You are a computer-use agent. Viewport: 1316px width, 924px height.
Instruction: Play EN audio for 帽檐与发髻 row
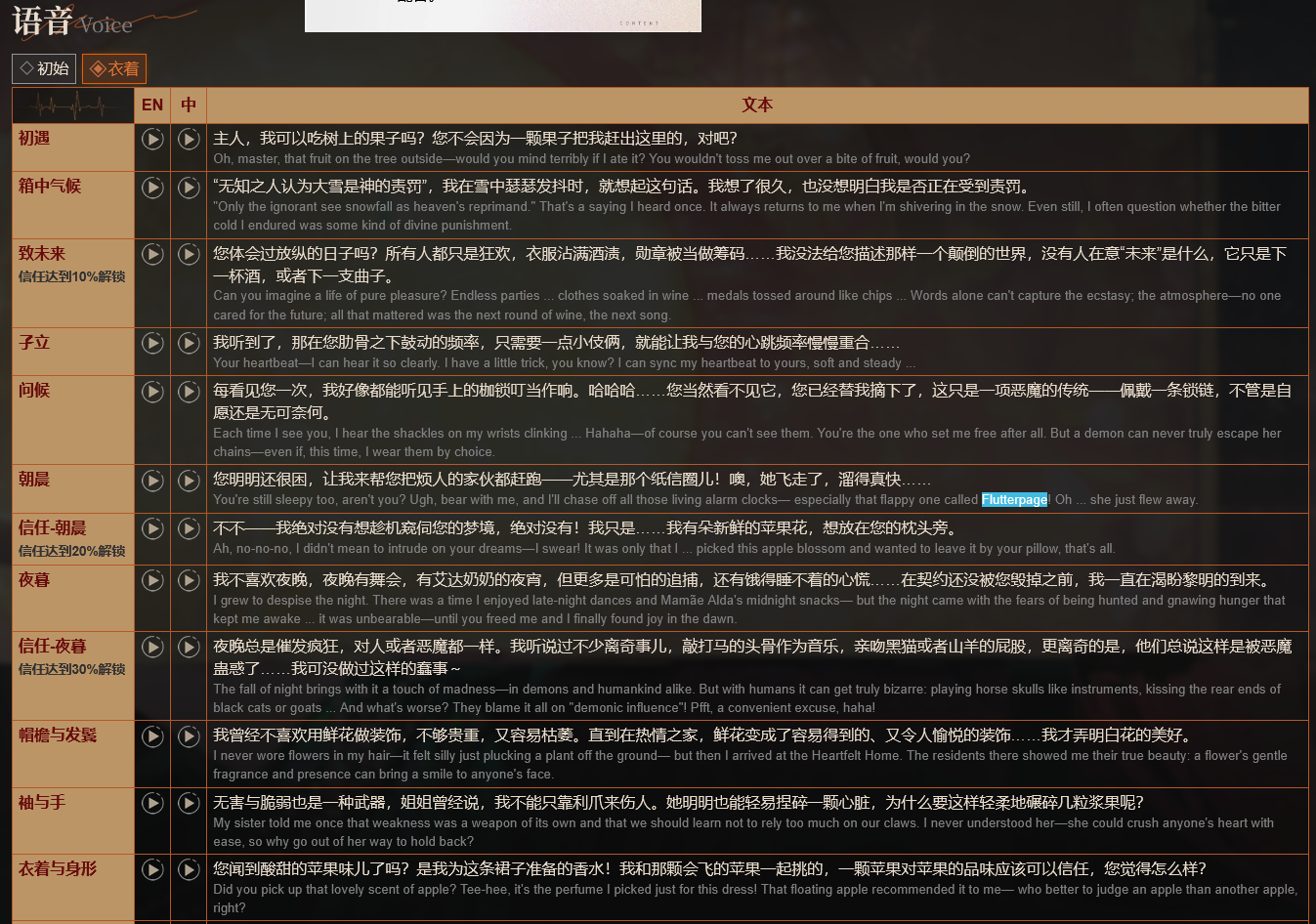tap(152, 735)
